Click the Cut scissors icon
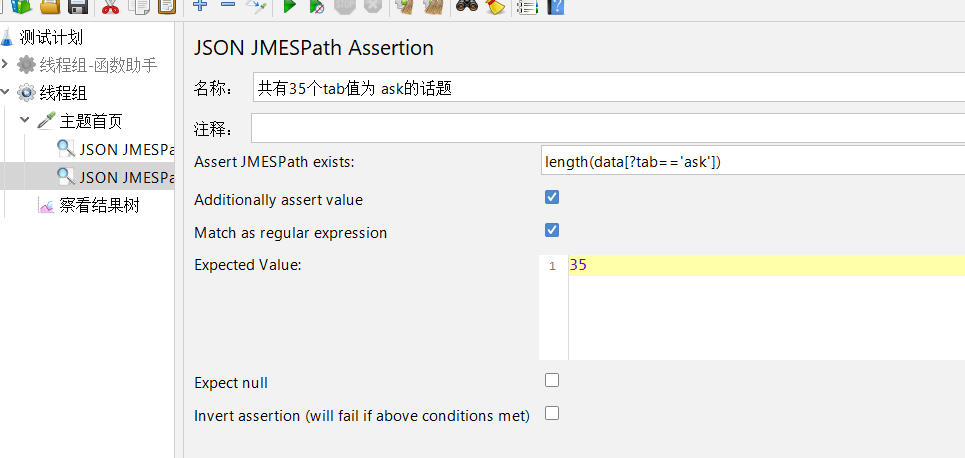This screenshot has width=965, height=458. point(110,6)
